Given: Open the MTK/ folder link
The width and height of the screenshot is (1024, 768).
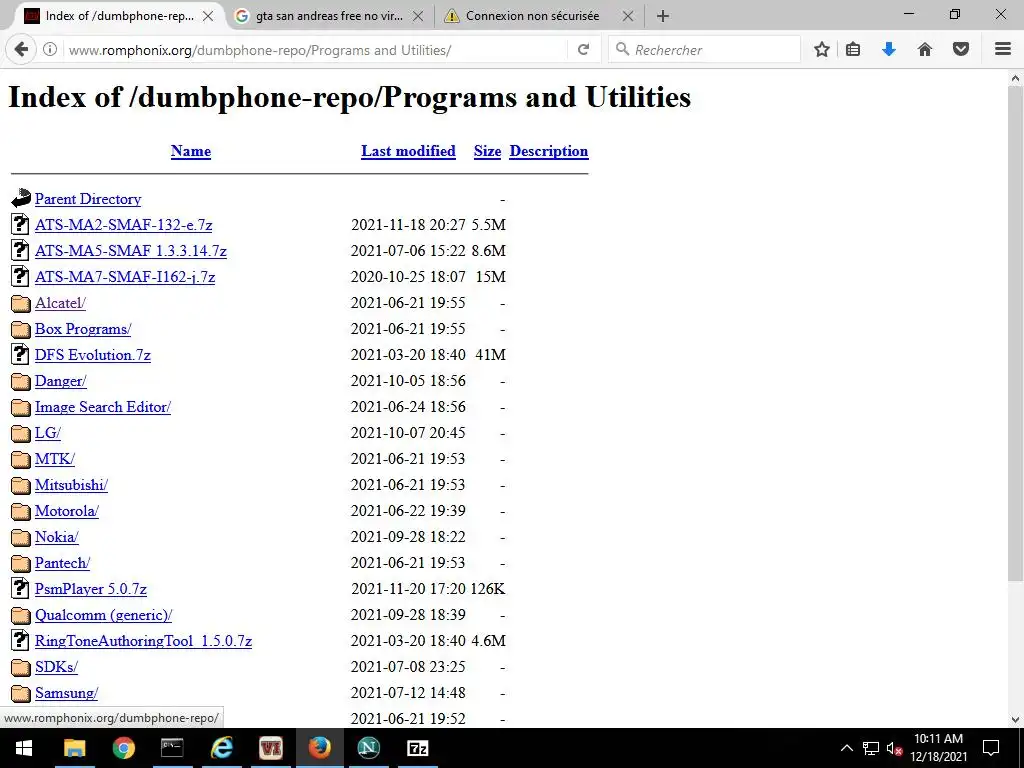Looking at the screenshot, I should pyautogui.click(x=55, y=459).
